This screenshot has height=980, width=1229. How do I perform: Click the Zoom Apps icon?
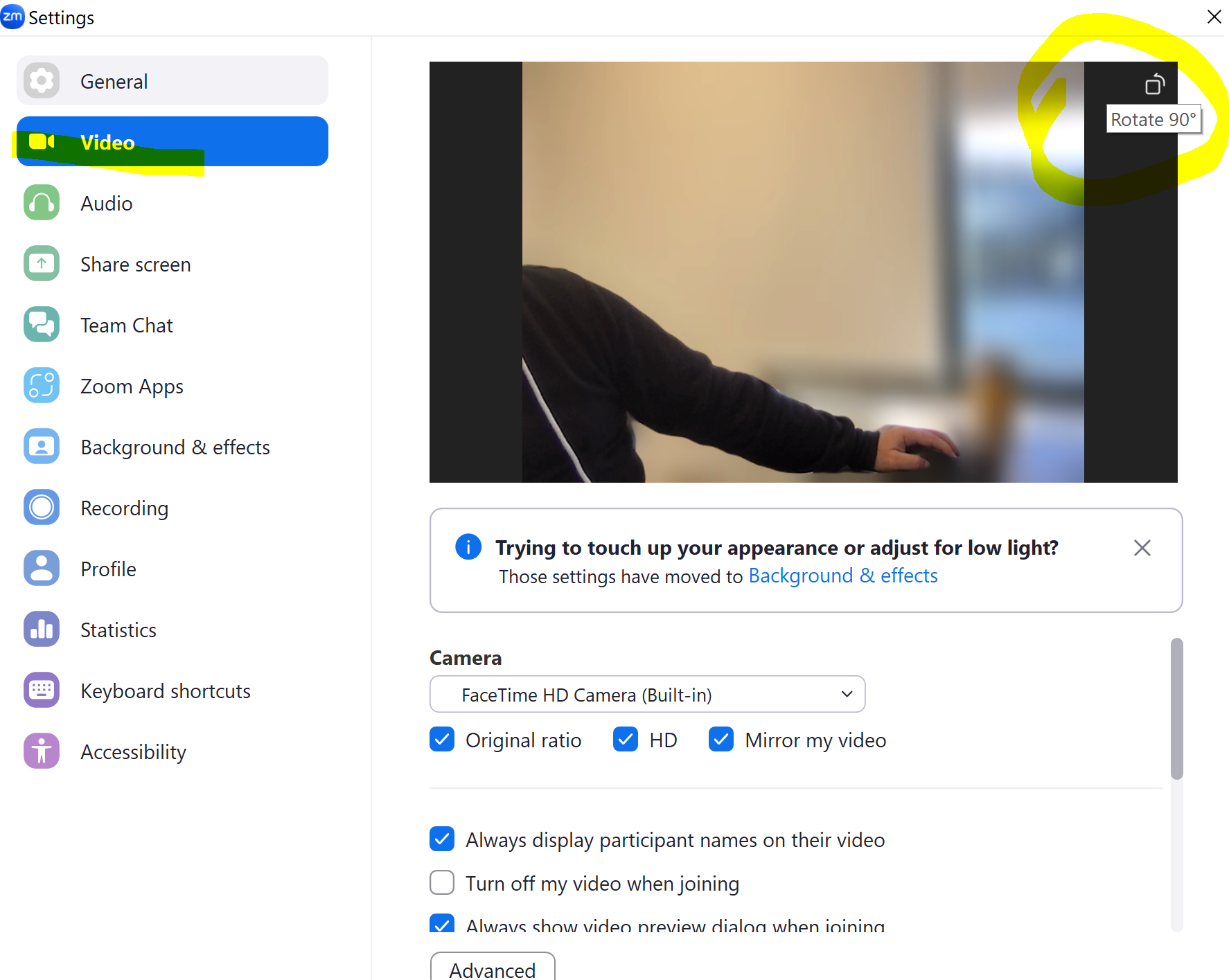tap(42, 386)
